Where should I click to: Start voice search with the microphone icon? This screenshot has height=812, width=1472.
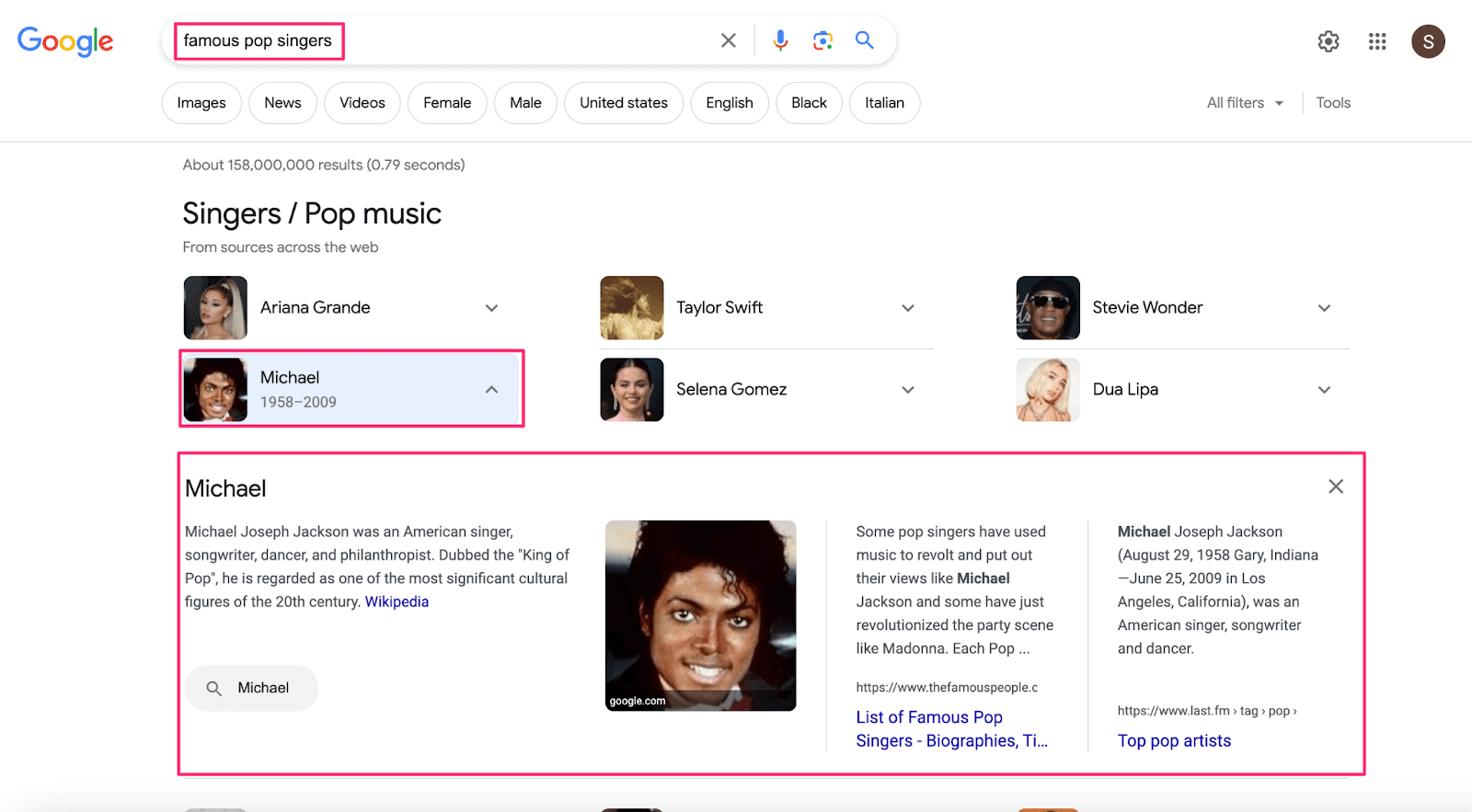point(780,40)
